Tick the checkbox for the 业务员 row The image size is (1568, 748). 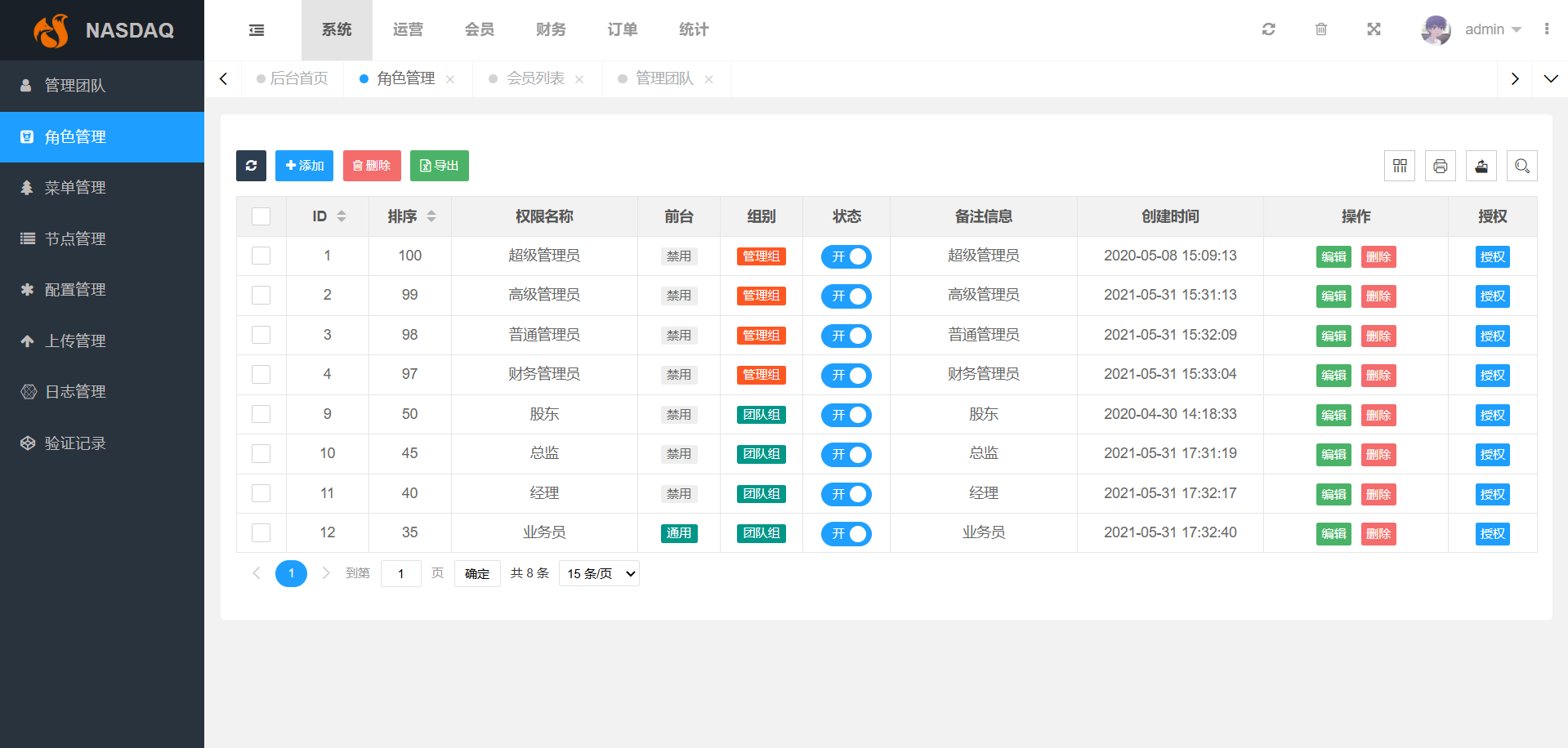pos(261,533)
